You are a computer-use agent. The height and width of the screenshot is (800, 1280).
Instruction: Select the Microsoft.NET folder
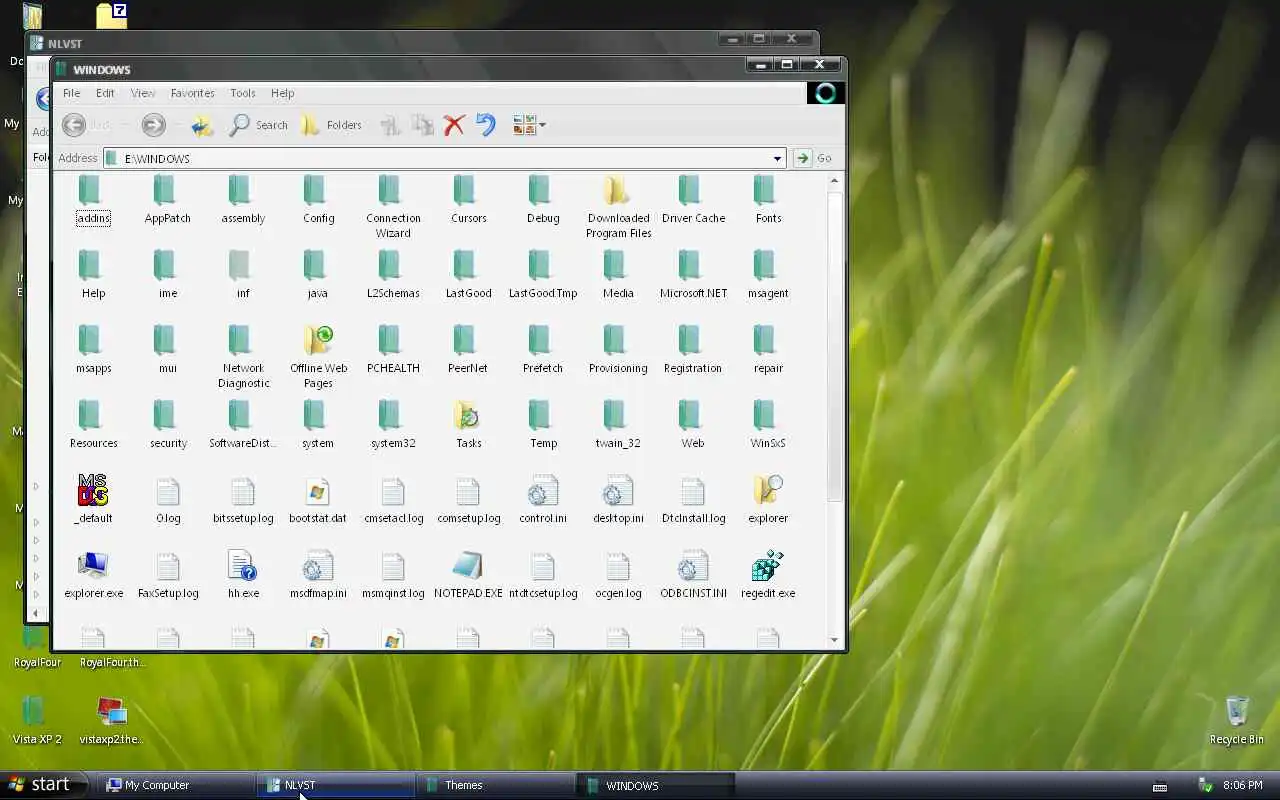tap(693, 275)
